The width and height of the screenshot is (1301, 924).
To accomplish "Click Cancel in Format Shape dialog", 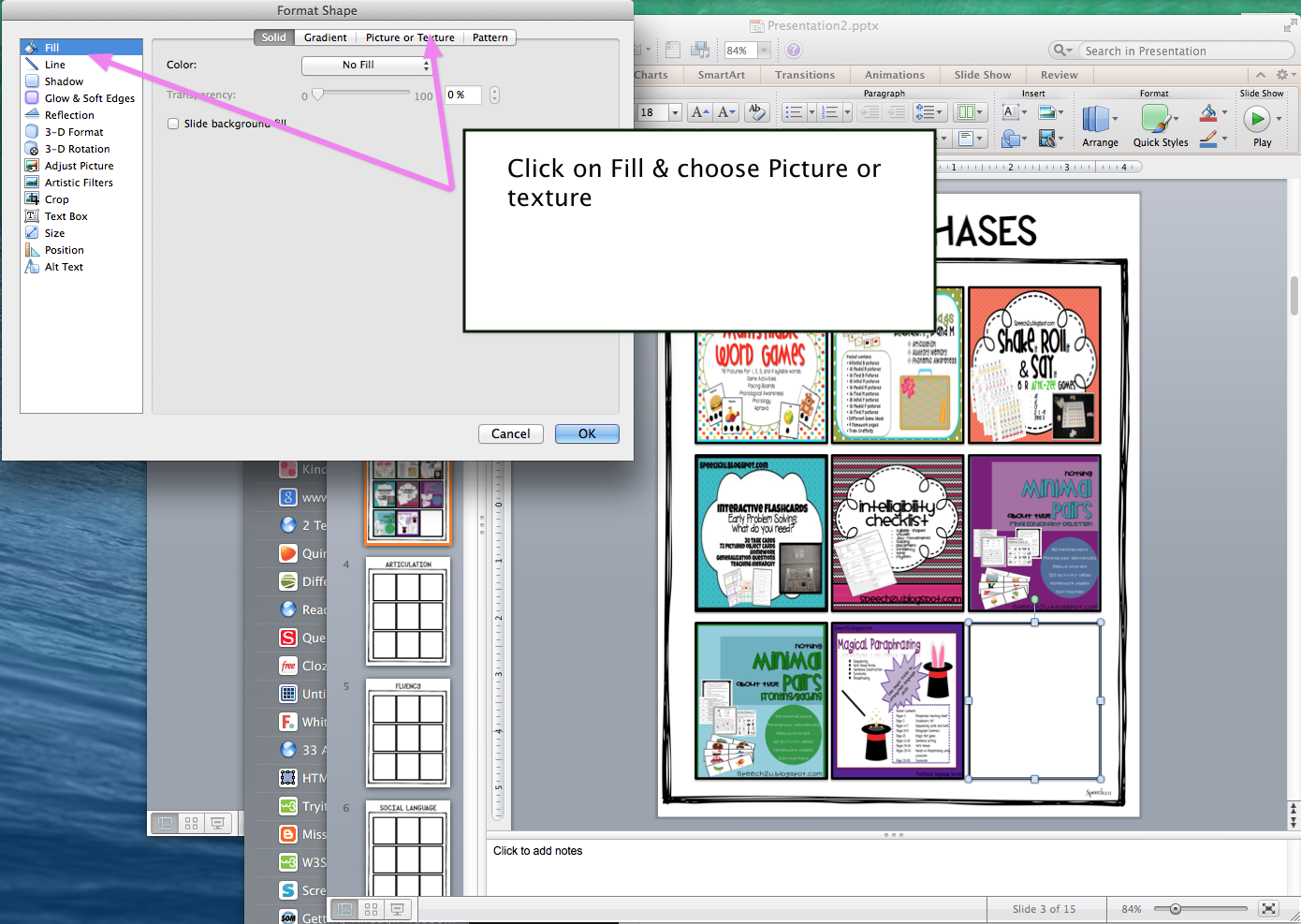I will [x=511, y=433].
